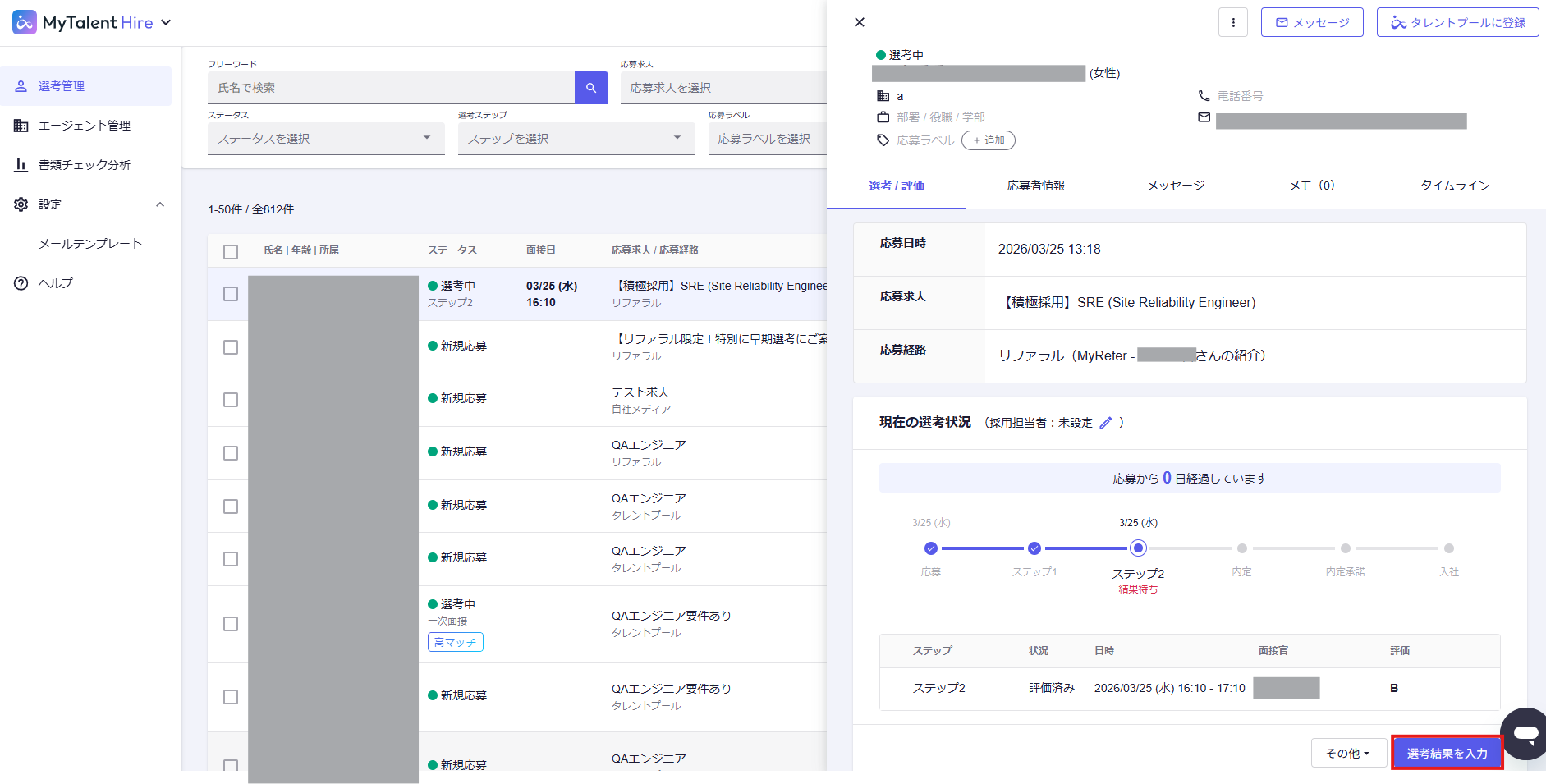This screenshot has height=784, width=1546.
Task: Open the タイムライン tab
Action: 1454,186
